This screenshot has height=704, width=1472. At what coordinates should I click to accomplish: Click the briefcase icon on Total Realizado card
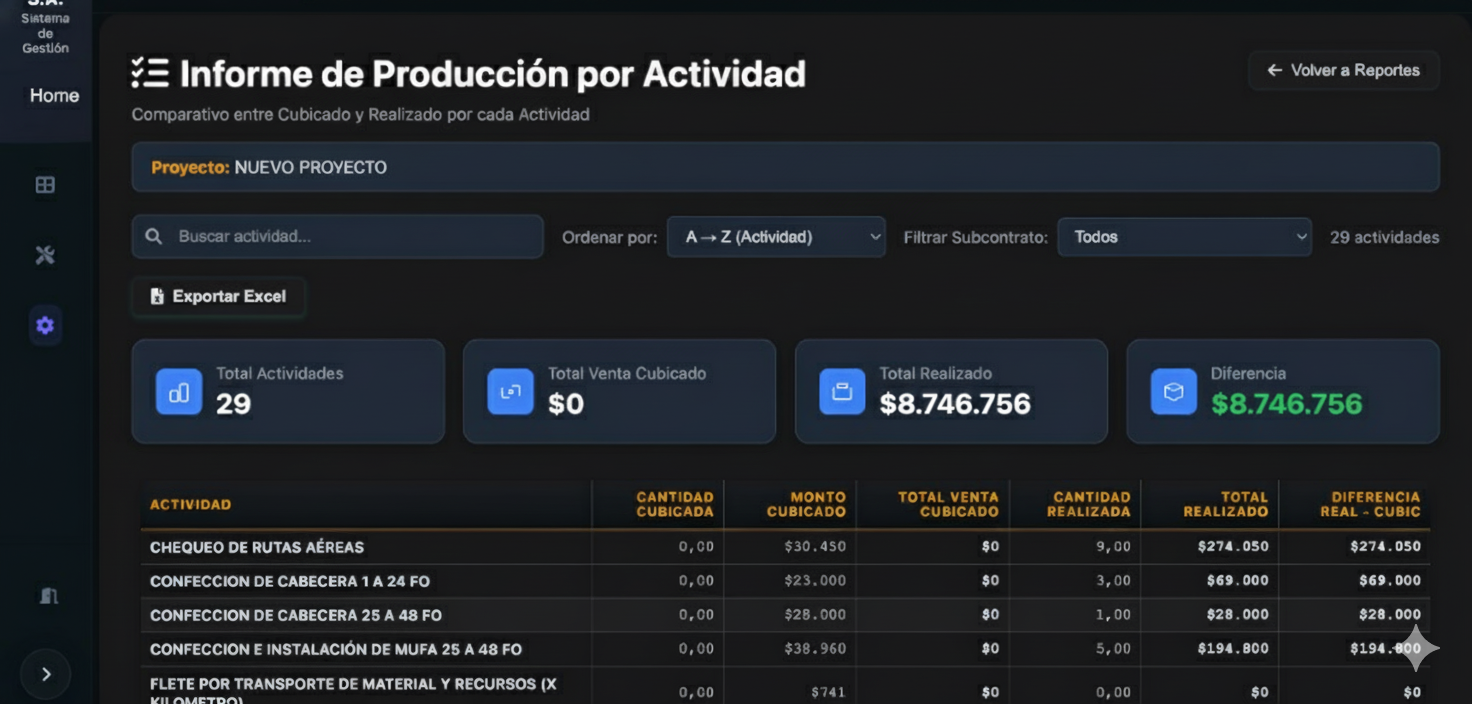pos(842,391)
